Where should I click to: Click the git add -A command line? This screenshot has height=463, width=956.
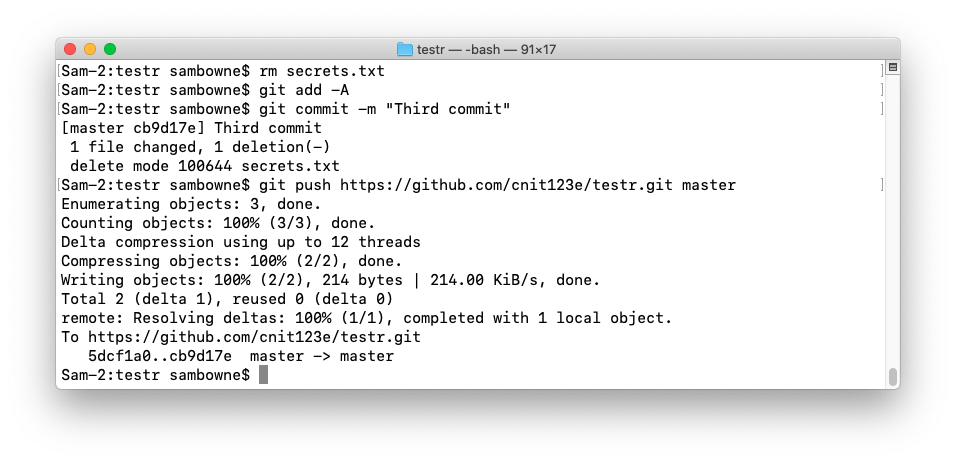(205, 90)
